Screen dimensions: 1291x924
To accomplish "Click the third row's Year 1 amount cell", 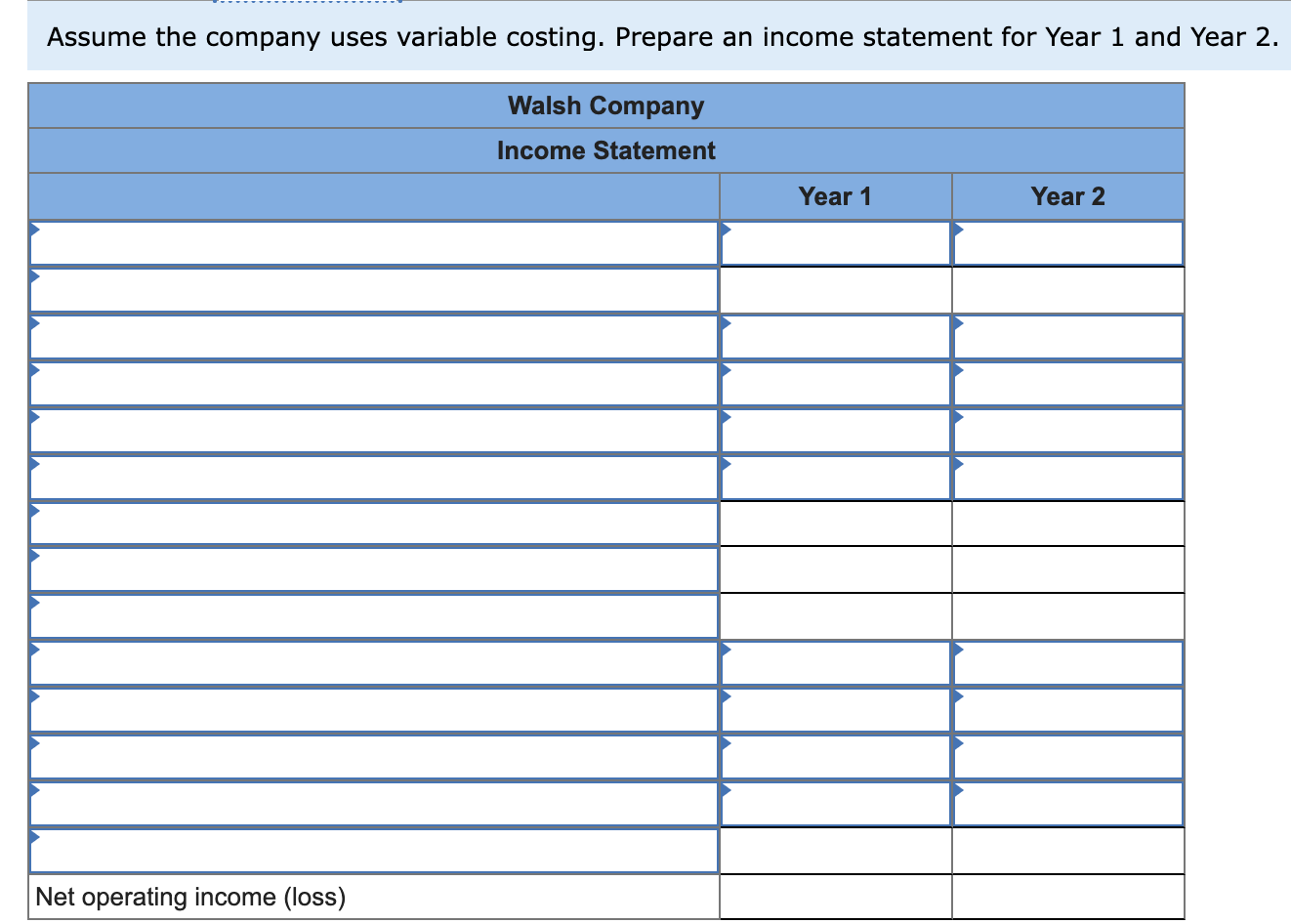I will 836,337.
